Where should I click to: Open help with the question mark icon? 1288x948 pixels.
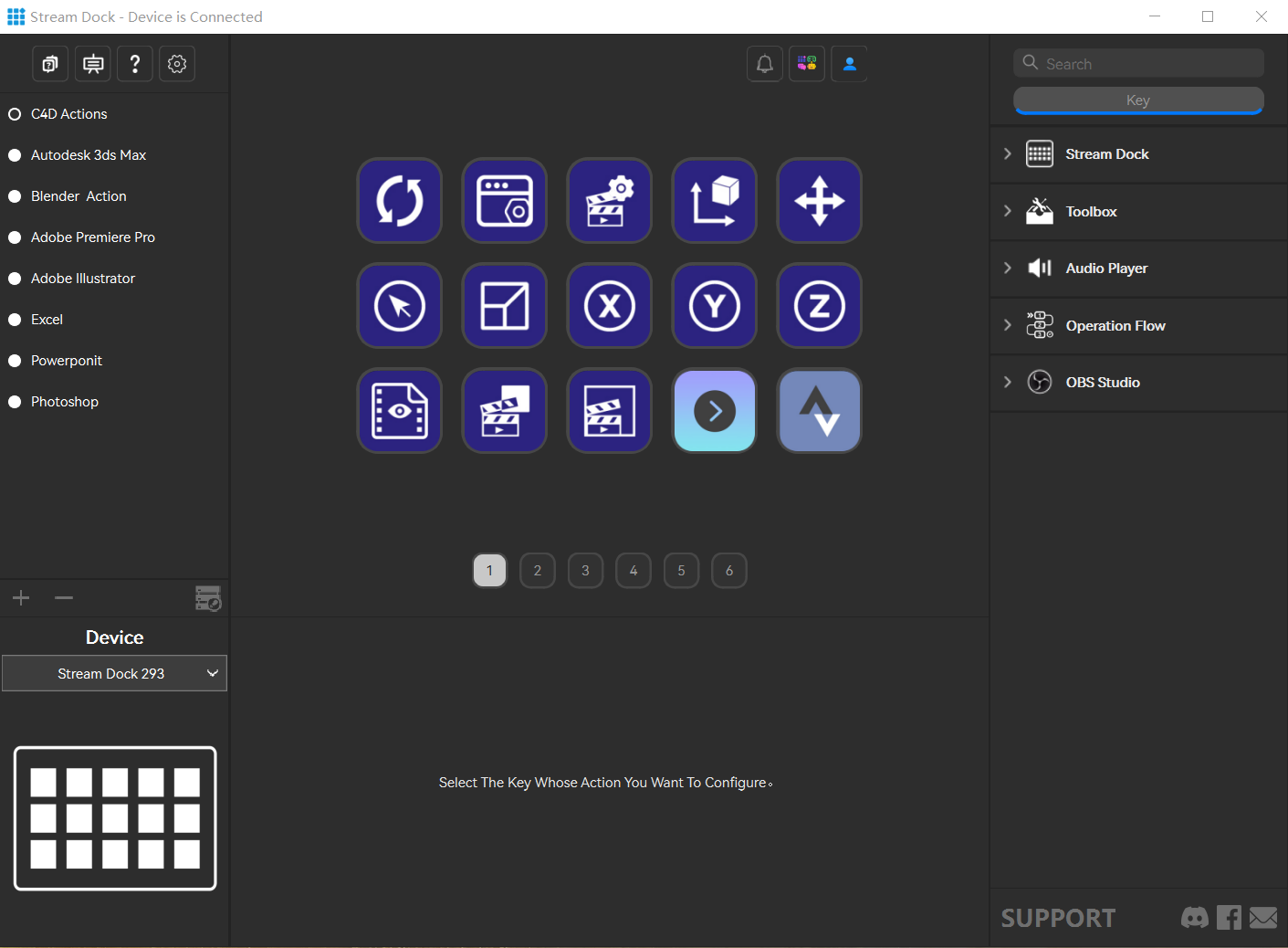pos(135,64)
